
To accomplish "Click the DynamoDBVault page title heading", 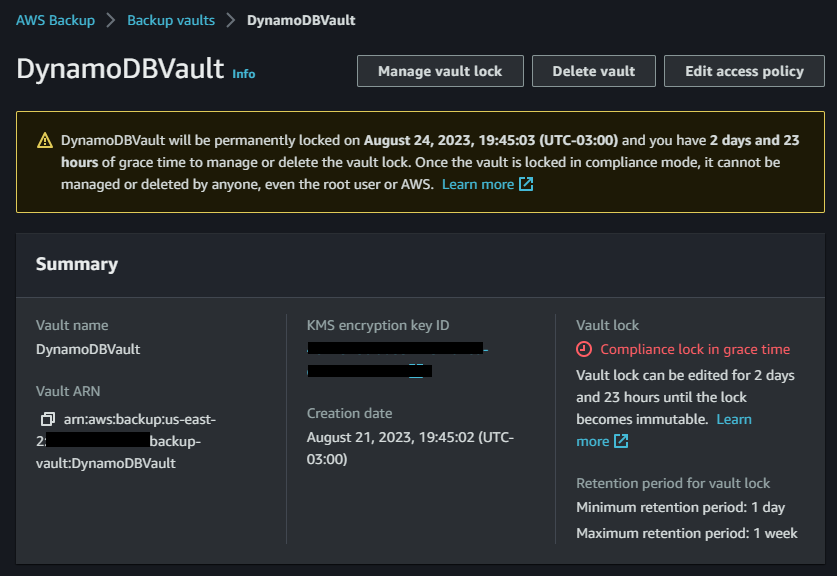I will point(120,69).
